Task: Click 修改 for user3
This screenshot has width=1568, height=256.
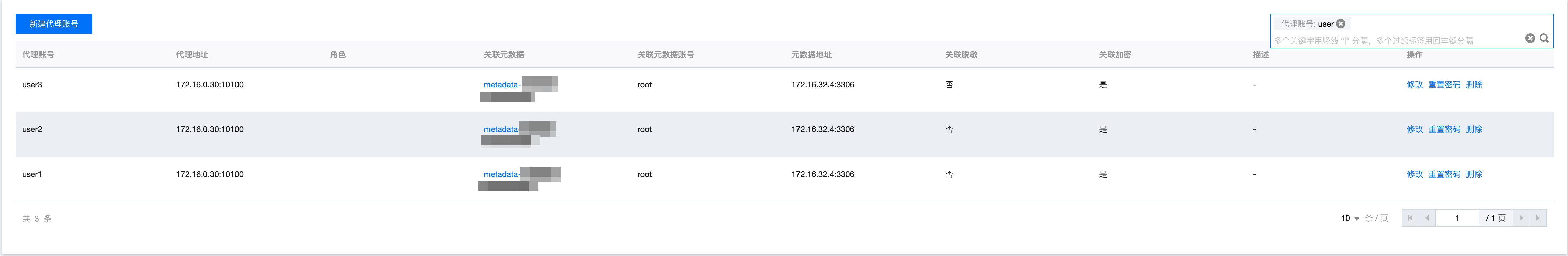Action: pos(1415,85)
